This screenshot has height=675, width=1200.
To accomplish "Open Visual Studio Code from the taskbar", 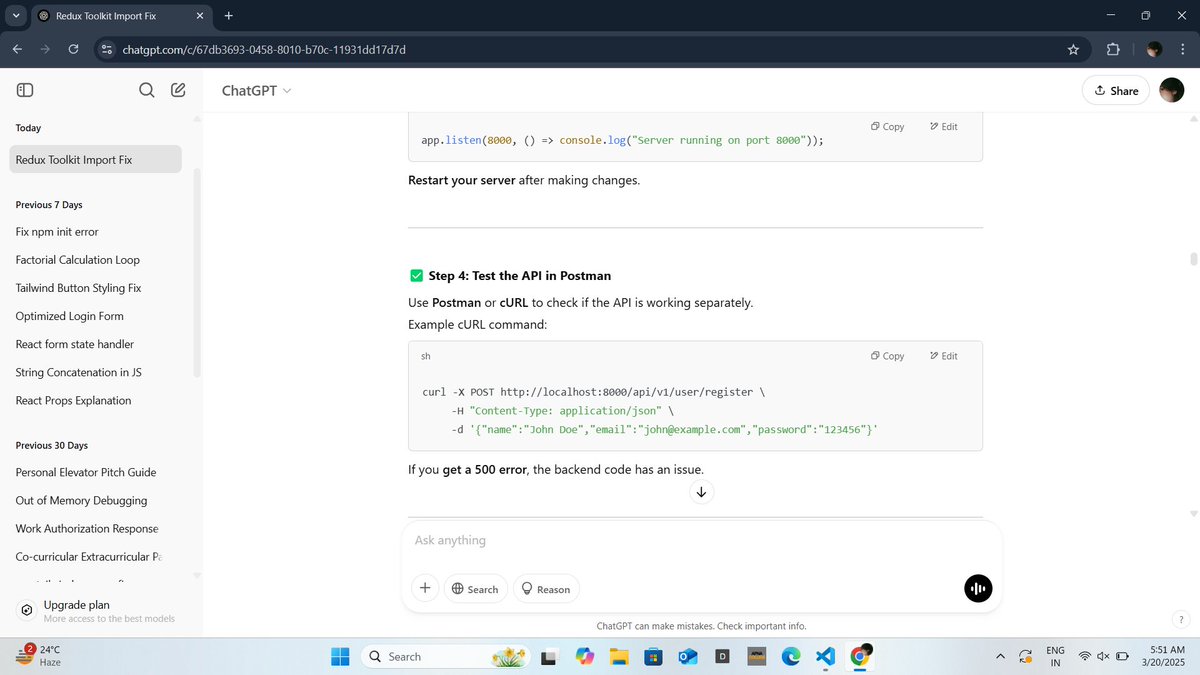I will pos(825,656).
